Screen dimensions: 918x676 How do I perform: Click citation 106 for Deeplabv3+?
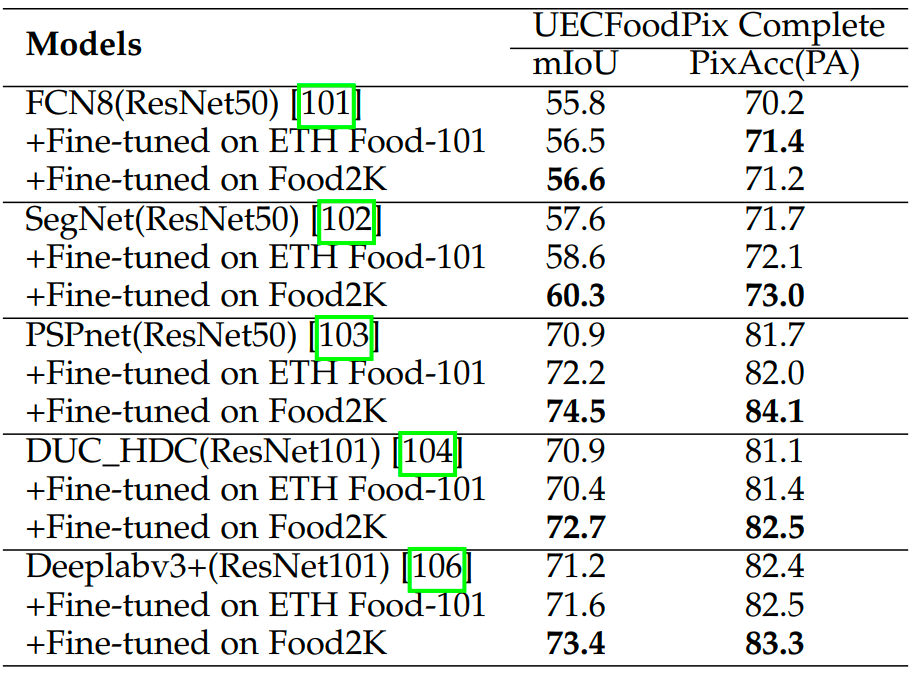(437, 569)
